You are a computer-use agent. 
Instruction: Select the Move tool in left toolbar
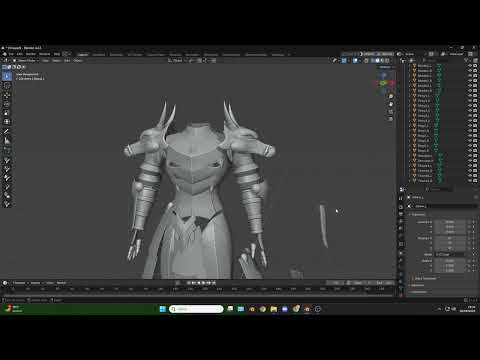click(x=7, y=96)
